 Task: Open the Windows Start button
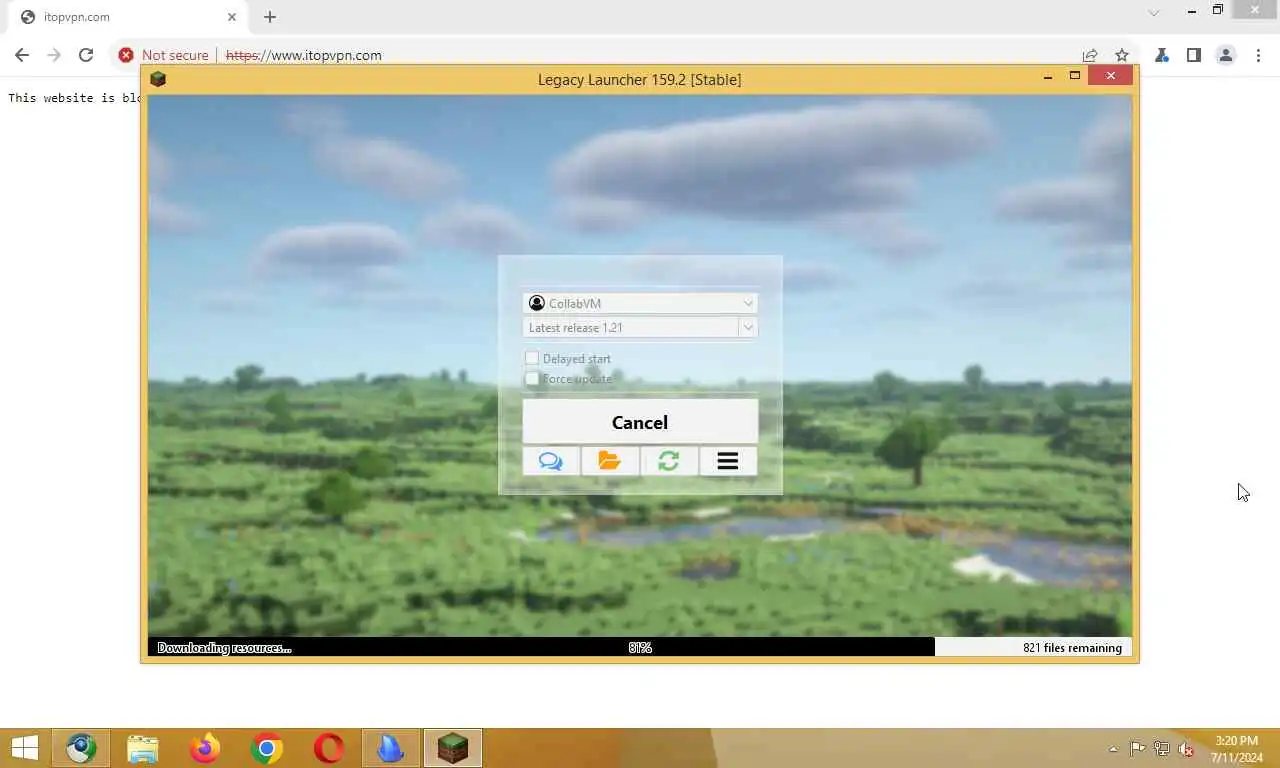pyautogui.click(x=24, y=748)
